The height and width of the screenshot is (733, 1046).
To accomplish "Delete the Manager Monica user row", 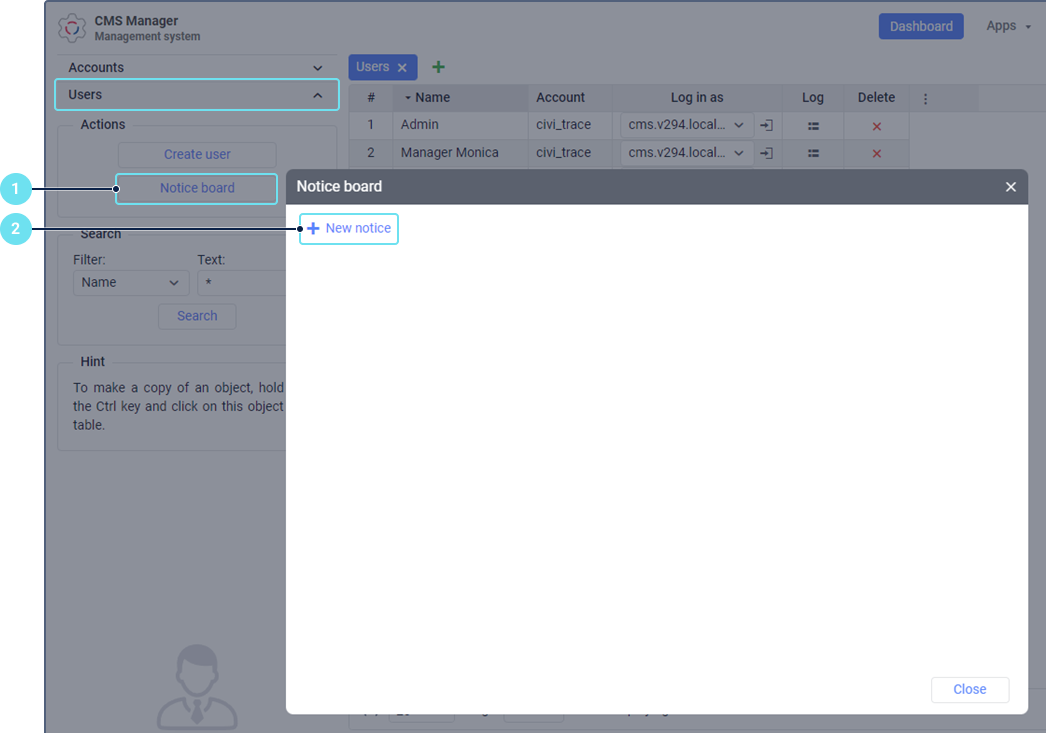I will tap(876, 153).
